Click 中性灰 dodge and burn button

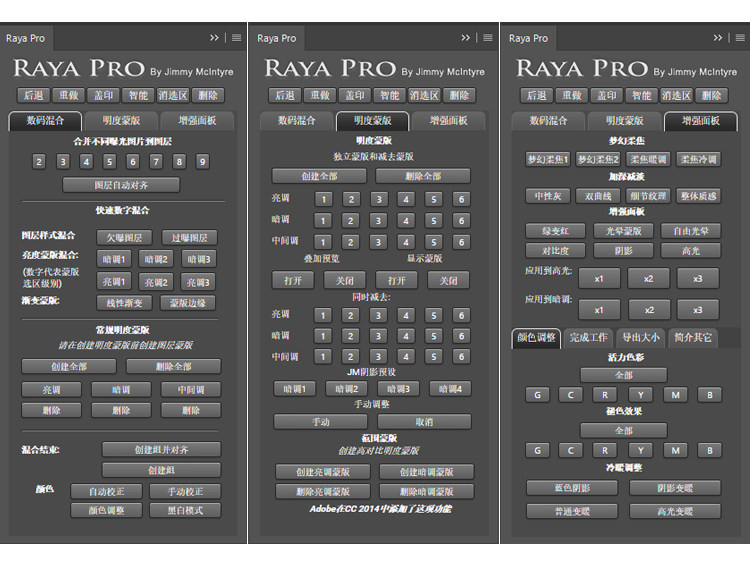click(x=548, y=196)
